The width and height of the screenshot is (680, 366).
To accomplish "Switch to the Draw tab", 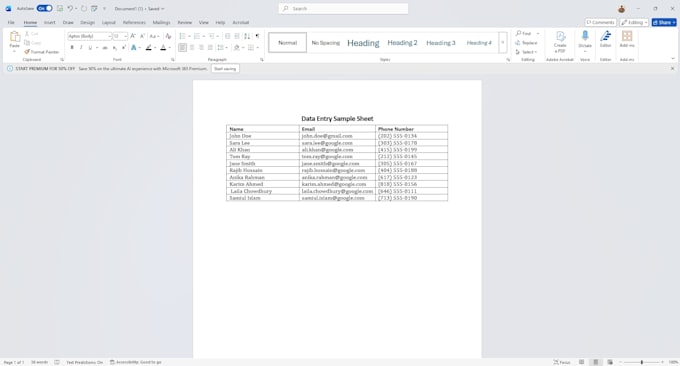I will pos(68,22).
